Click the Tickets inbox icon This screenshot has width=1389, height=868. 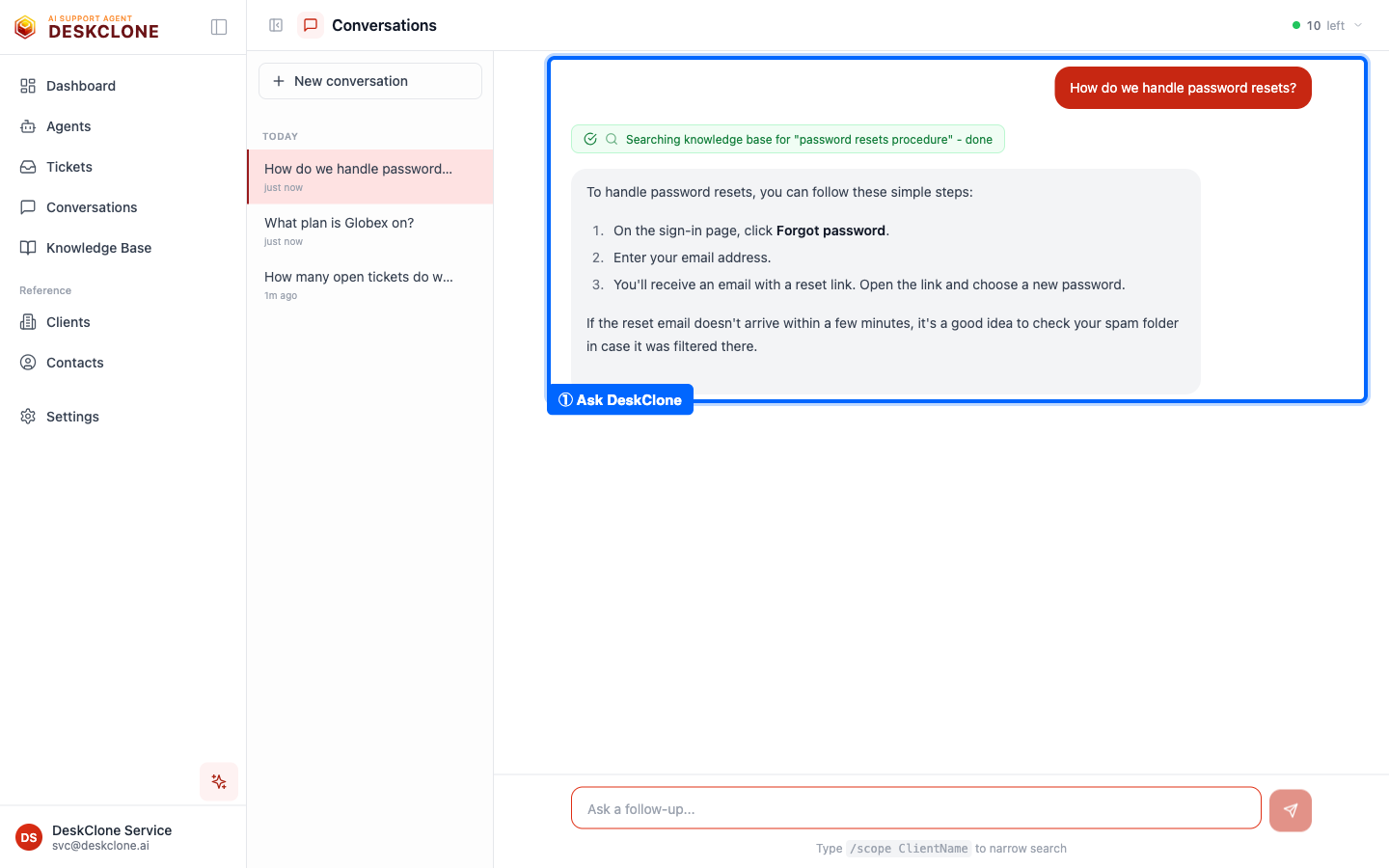[x=28, y=167]
